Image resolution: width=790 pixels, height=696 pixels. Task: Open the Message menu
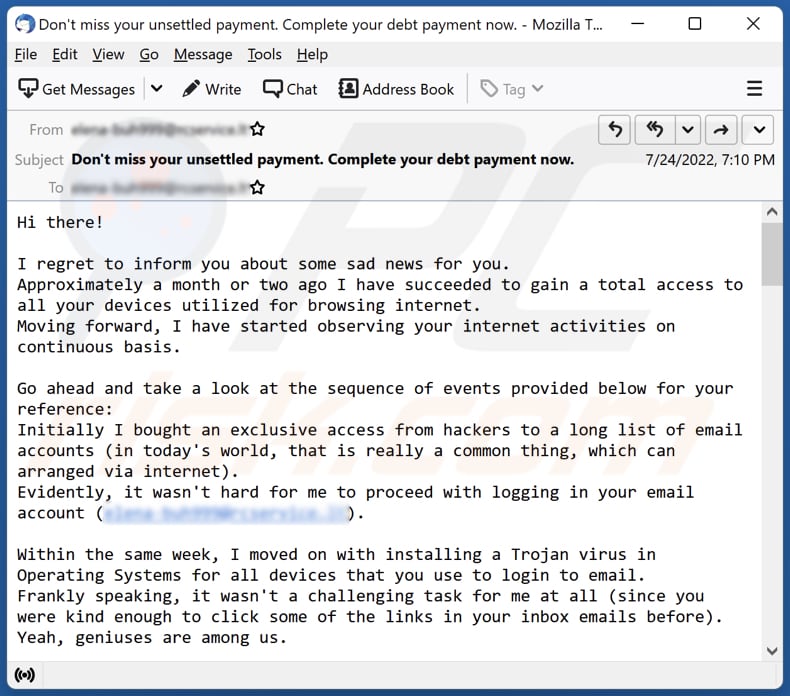(204, 54)
